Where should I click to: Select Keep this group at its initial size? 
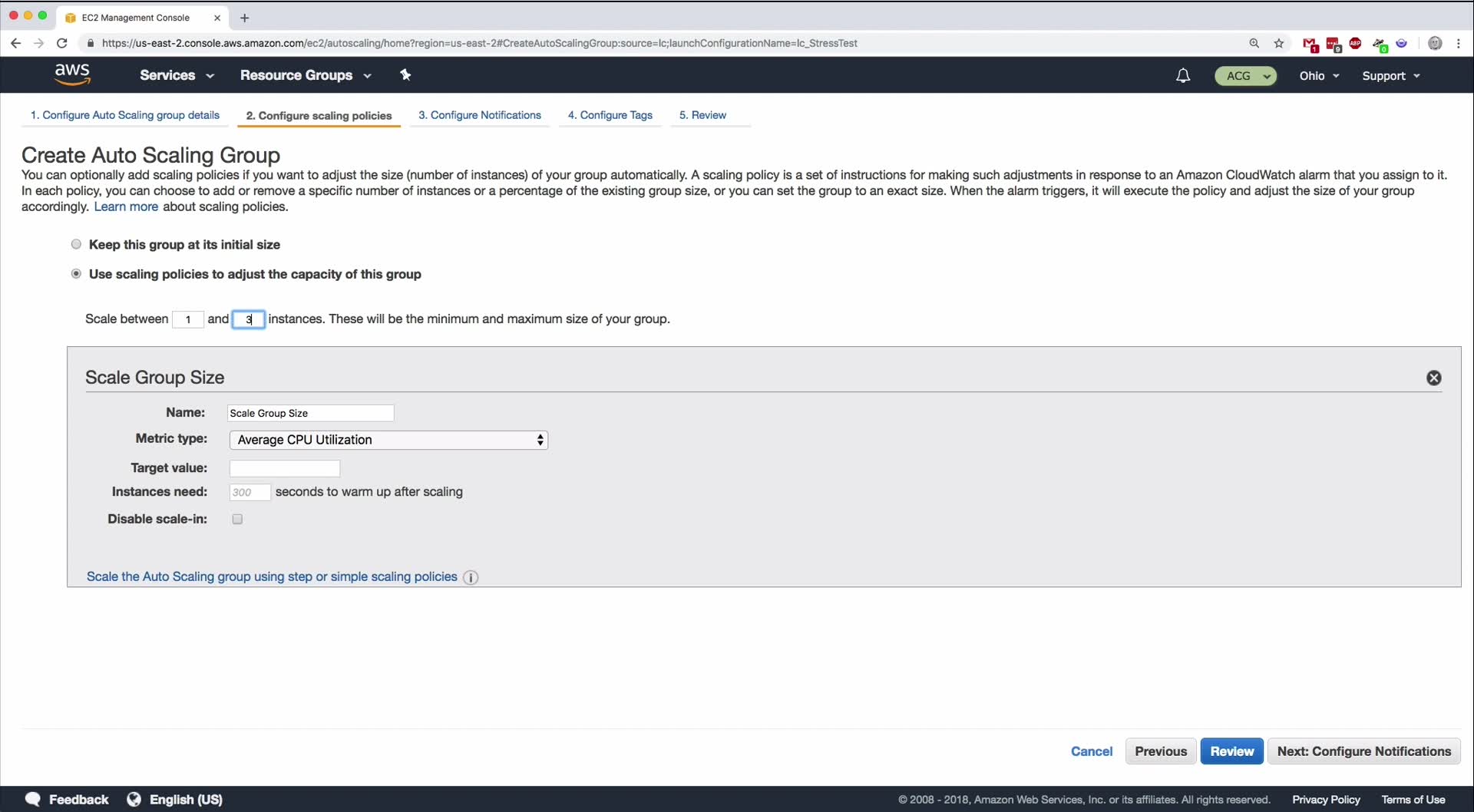click(76, 244)
